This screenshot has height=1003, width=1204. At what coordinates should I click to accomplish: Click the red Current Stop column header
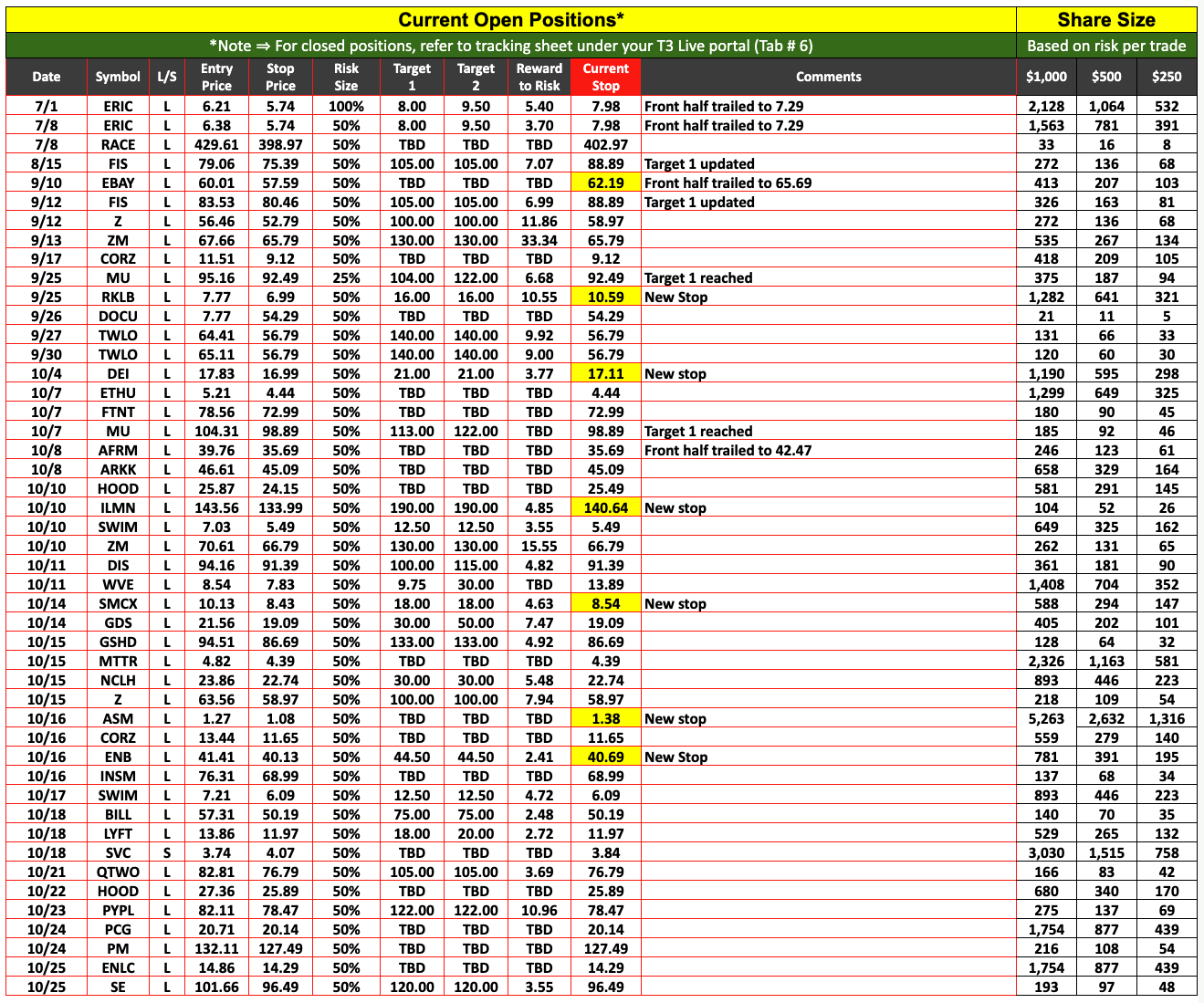pyautogui.click(x=605, y=77)
